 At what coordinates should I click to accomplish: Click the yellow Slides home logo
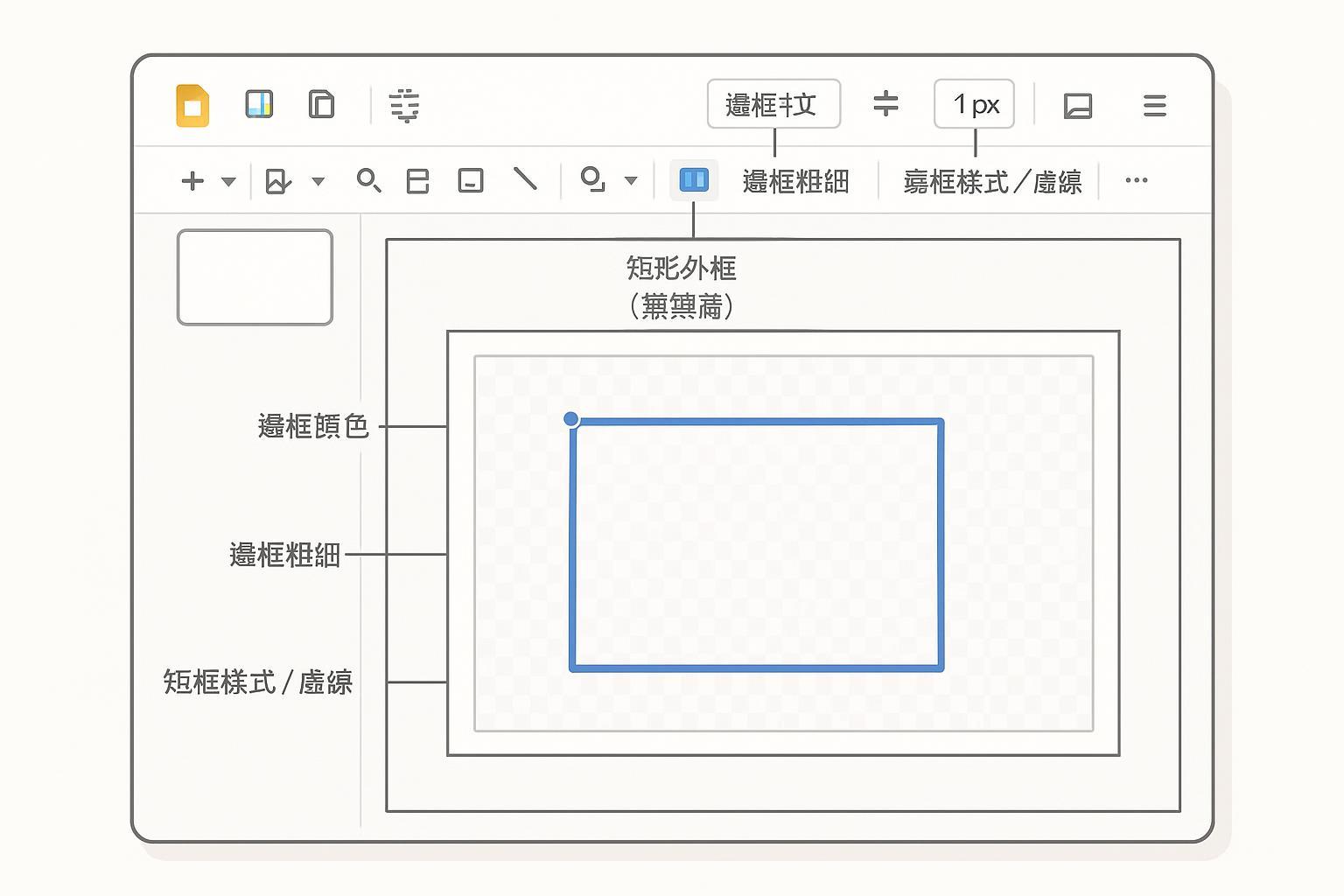[x=192, y=106]
